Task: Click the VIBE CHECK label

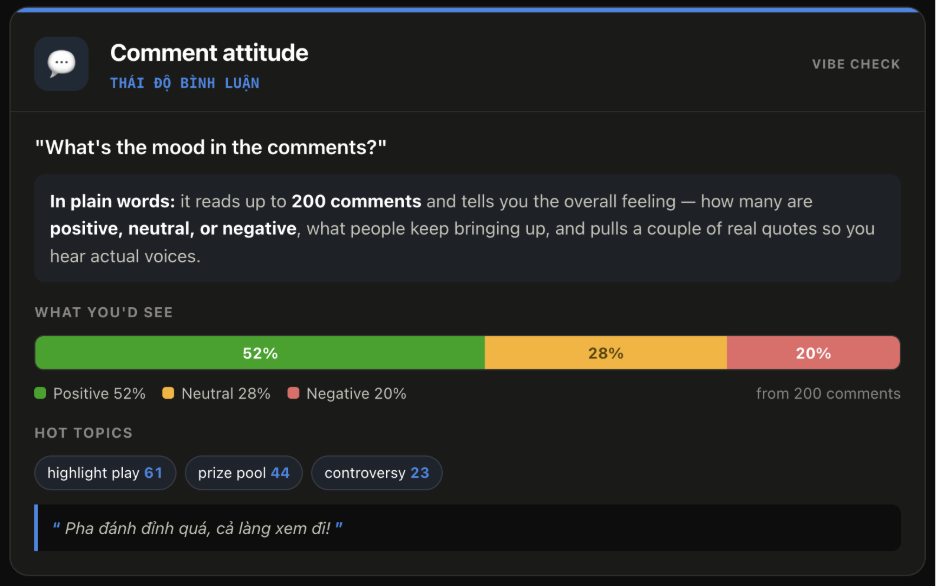Action: (x=856, y=64)
